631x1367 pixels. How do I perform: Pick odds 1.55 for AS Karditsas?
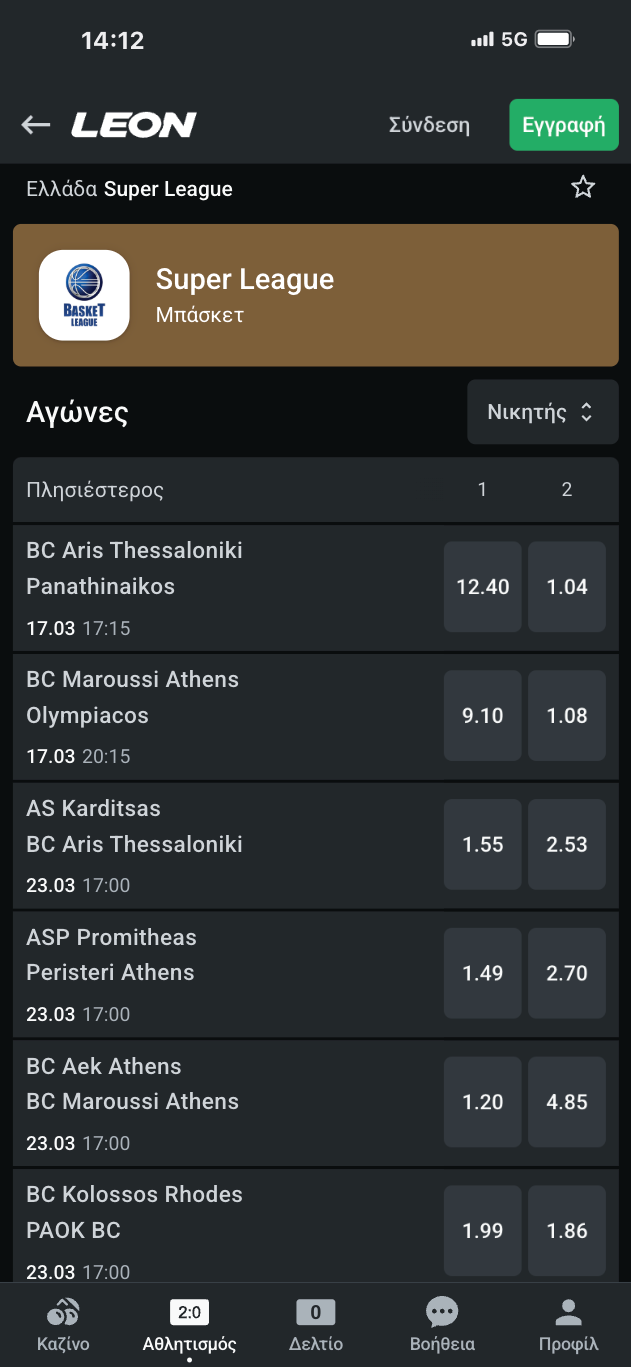[483, 845]
